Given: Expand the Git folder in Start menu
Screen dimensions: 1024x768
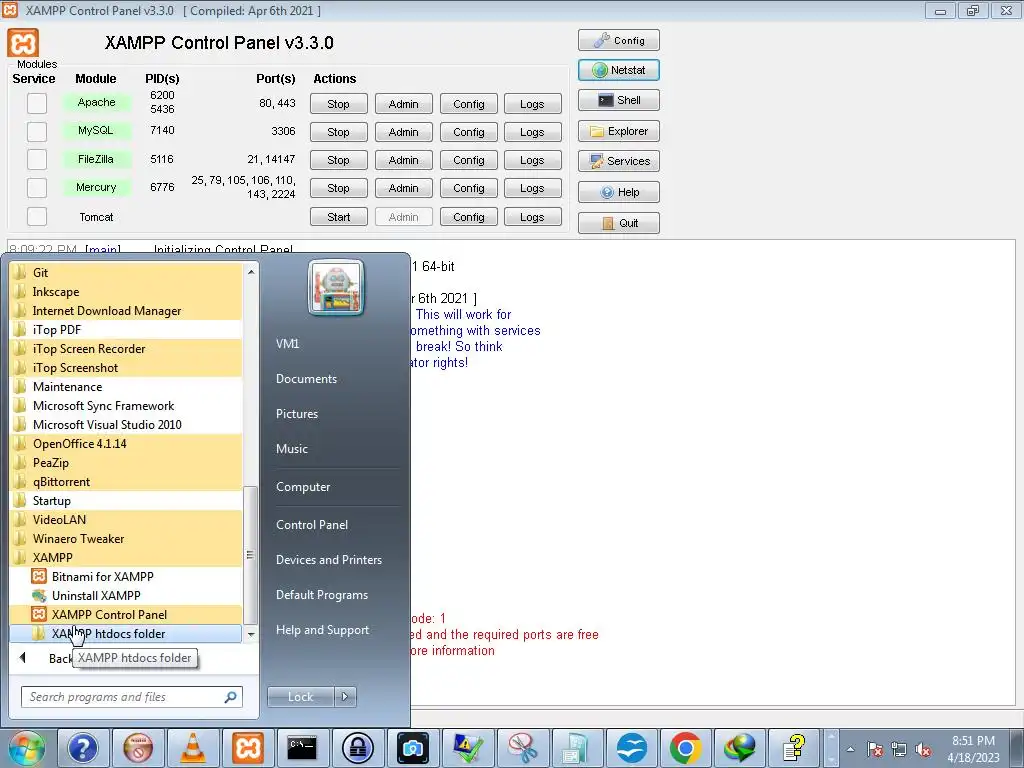Looking at the screenshot, I should tap(126, 273).
